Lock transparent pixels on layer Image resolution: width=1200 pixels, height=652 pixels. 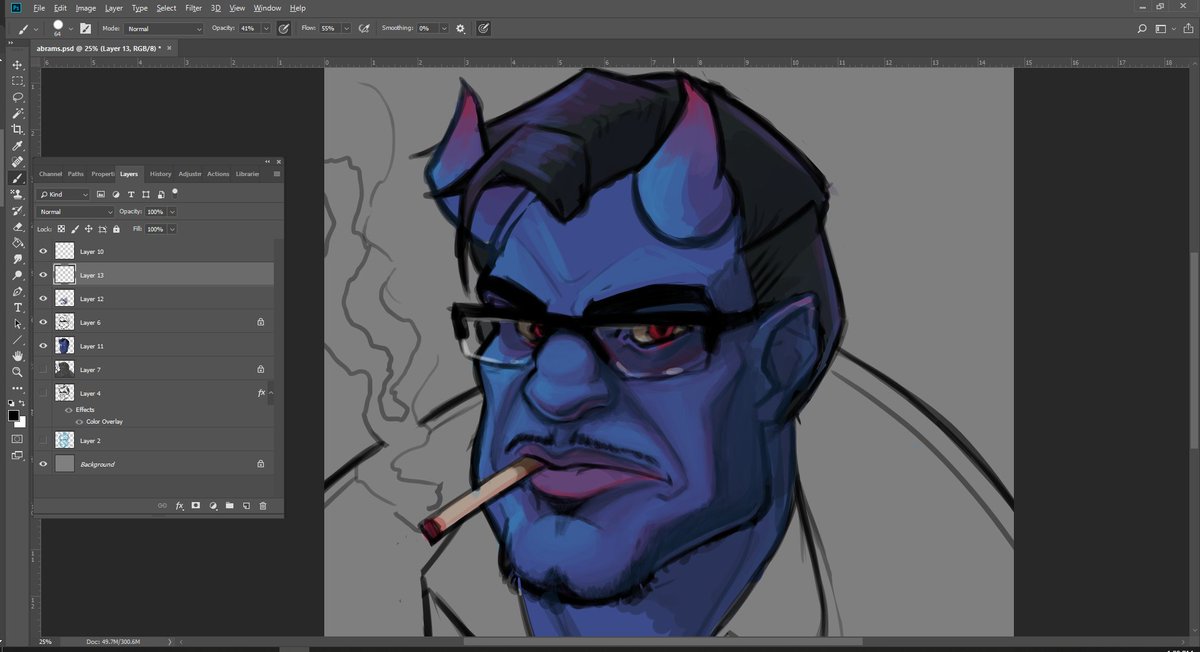coord(61,229)
